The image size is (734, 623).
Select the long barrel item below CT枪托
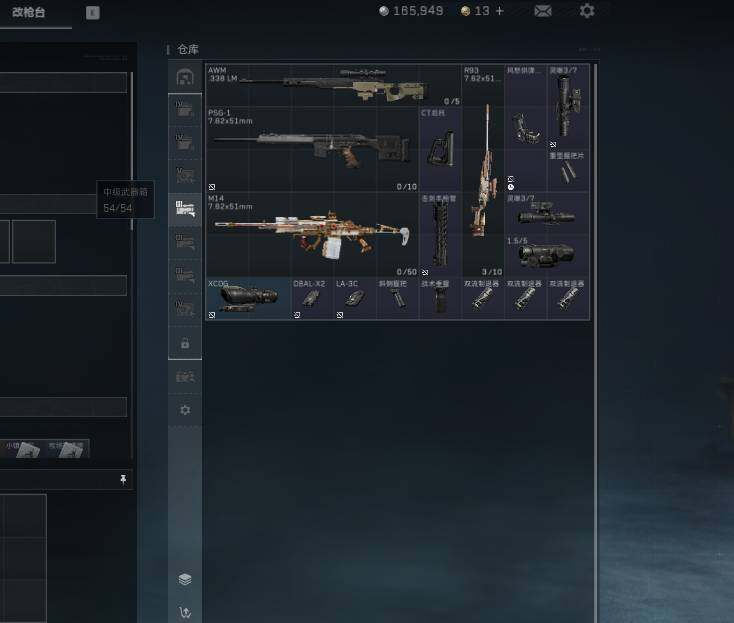coord(440,235)
